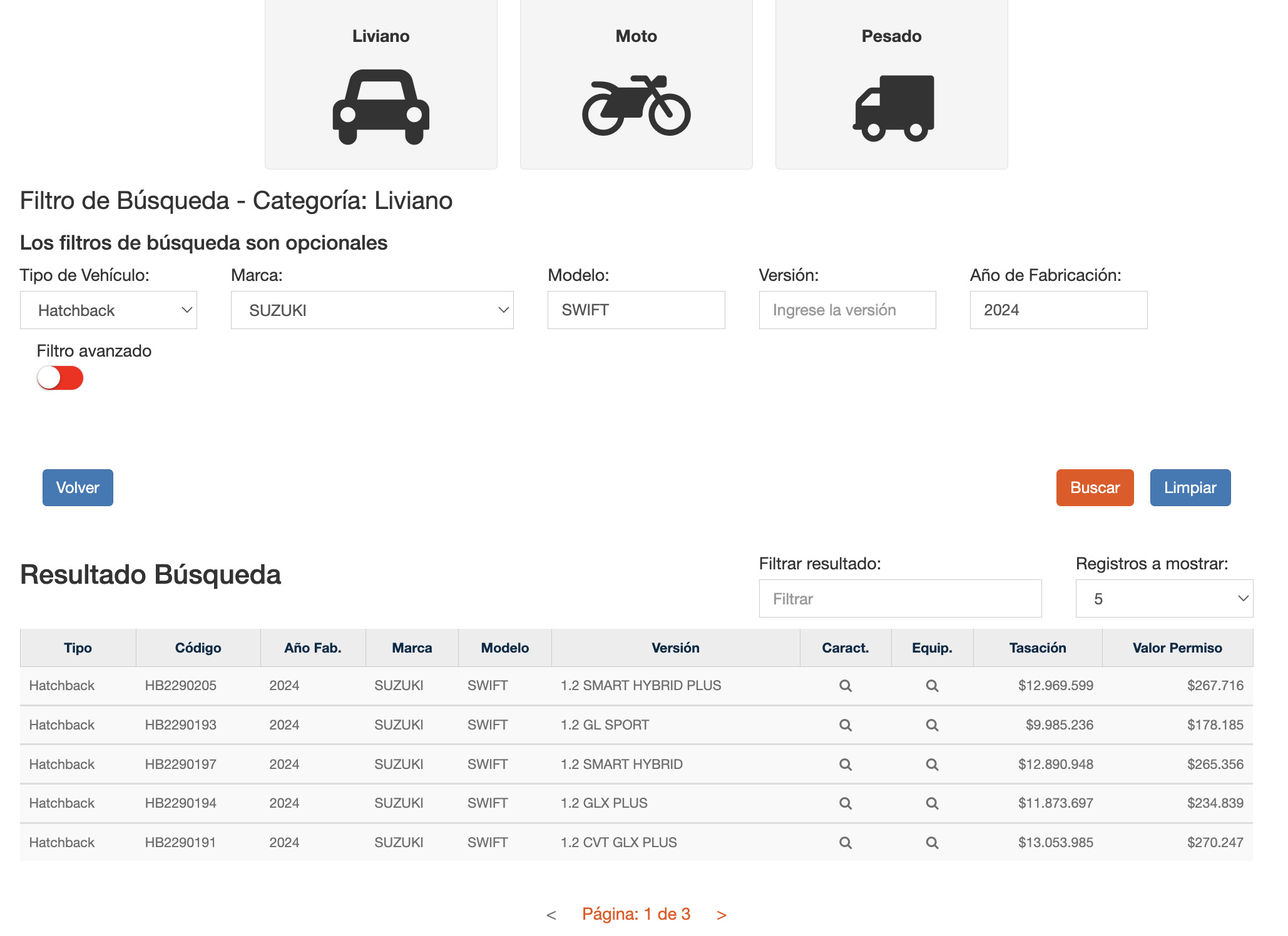Open Caract. magnifier for 1.2 CVT GLX PLUS
1288x936 pixels.
pos(845,843)
